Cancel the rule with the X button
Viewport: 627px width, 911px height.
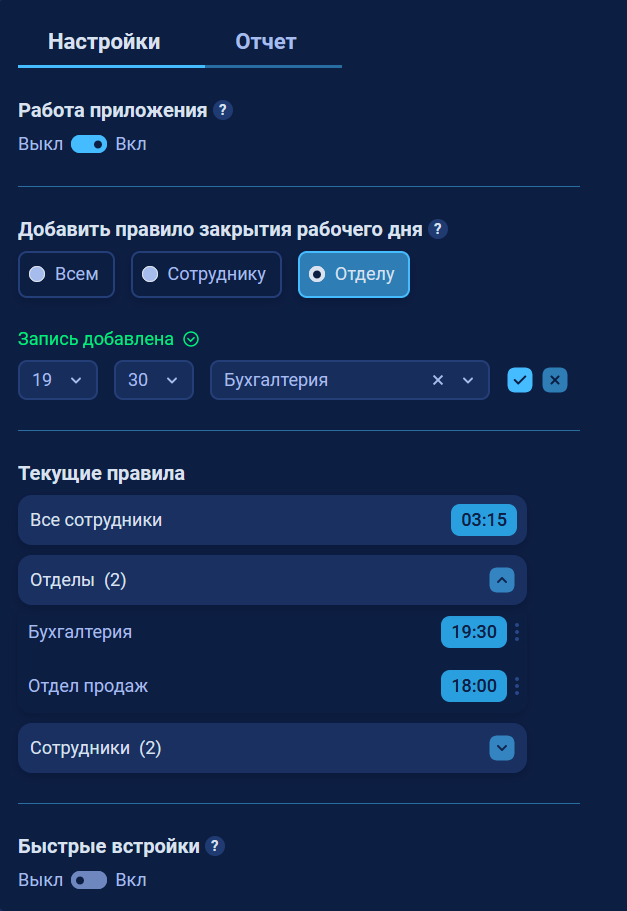click(x=555, y=380)
